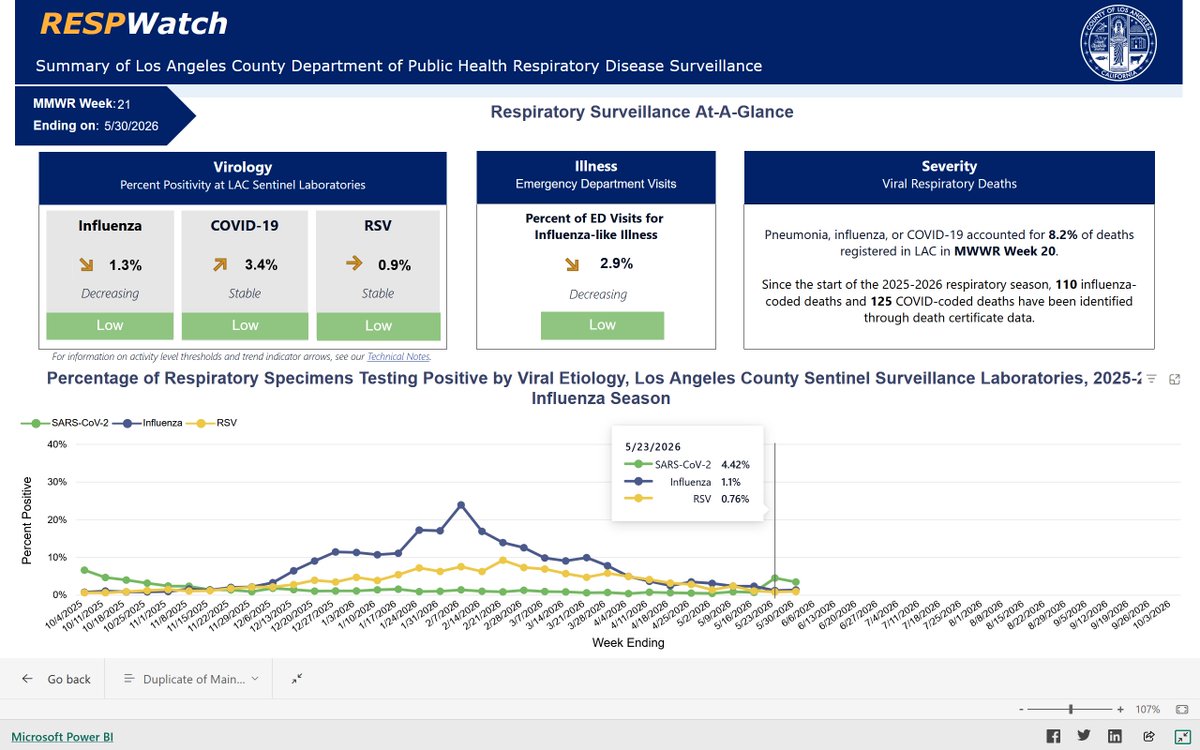Open the Technical Notes link

click(399, 356)
